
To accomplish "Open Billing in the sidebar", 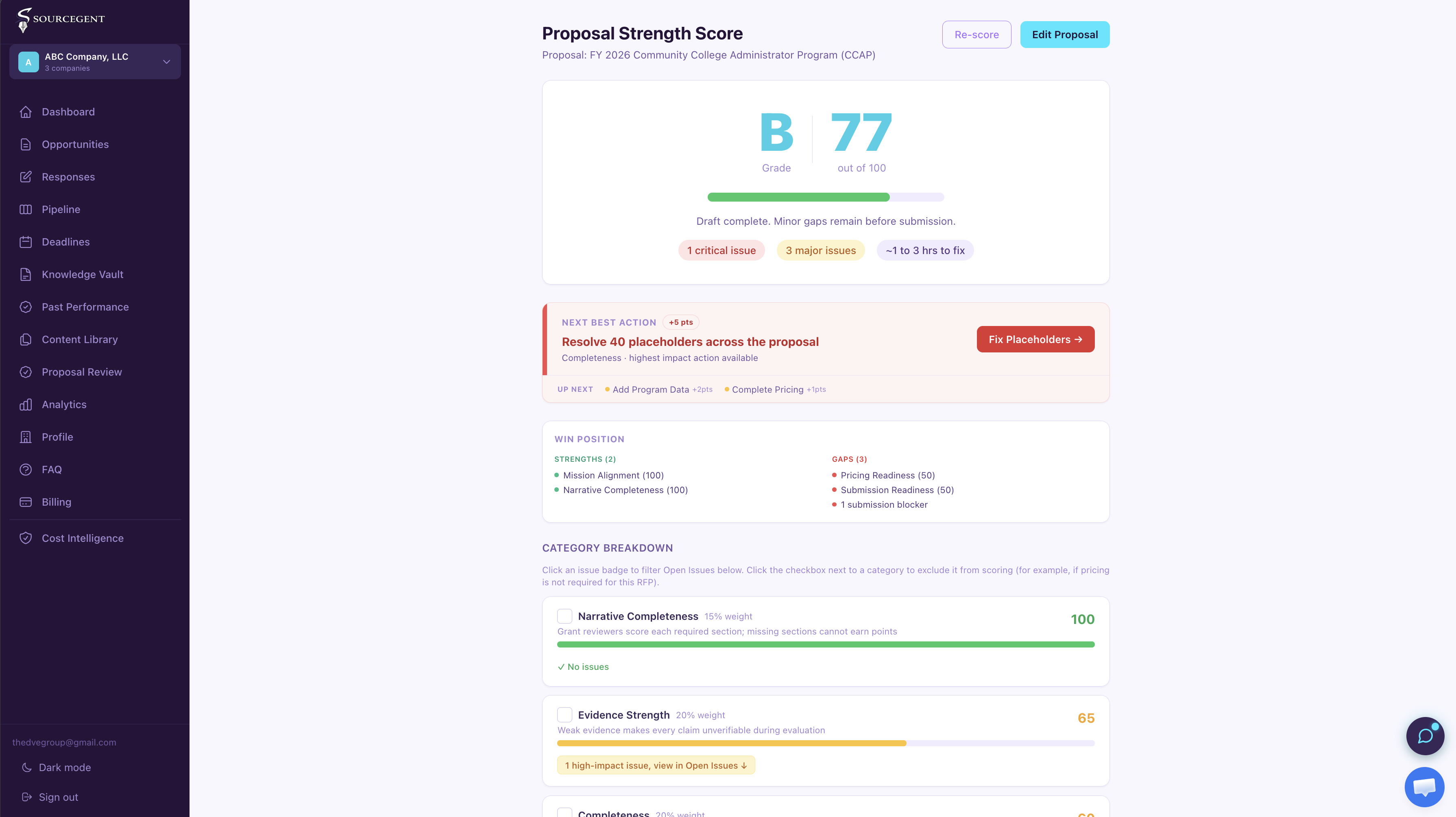I will (95, 502).
